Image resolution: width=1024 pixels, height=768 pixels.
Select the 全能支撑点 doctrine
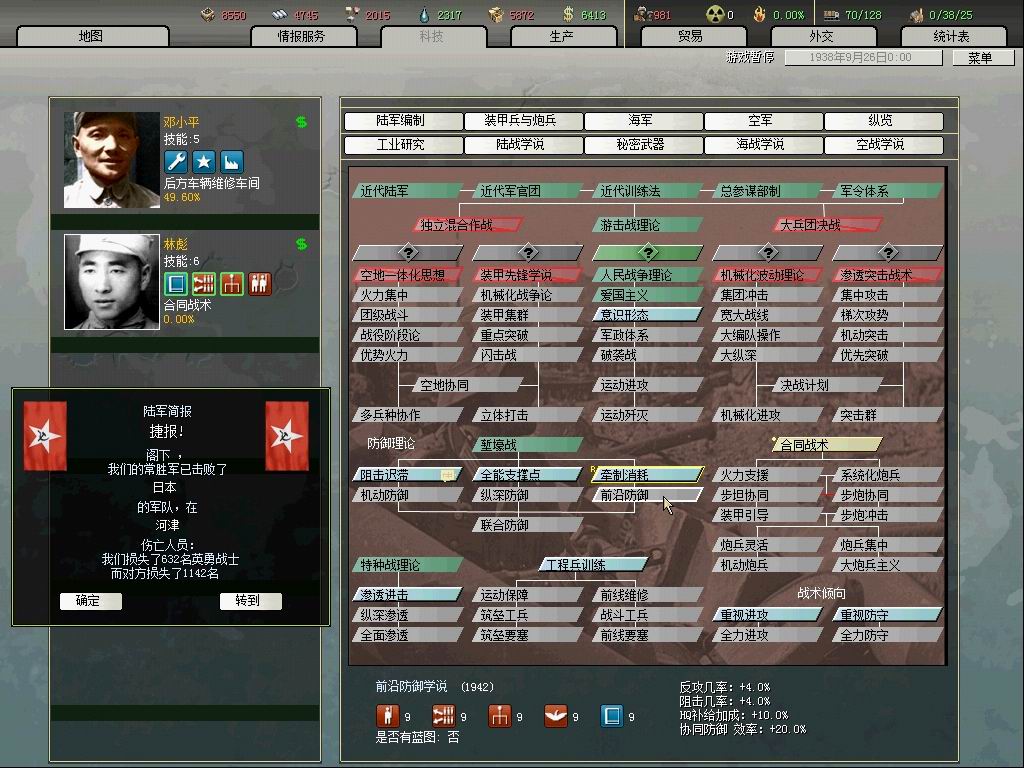coord(528,475)
